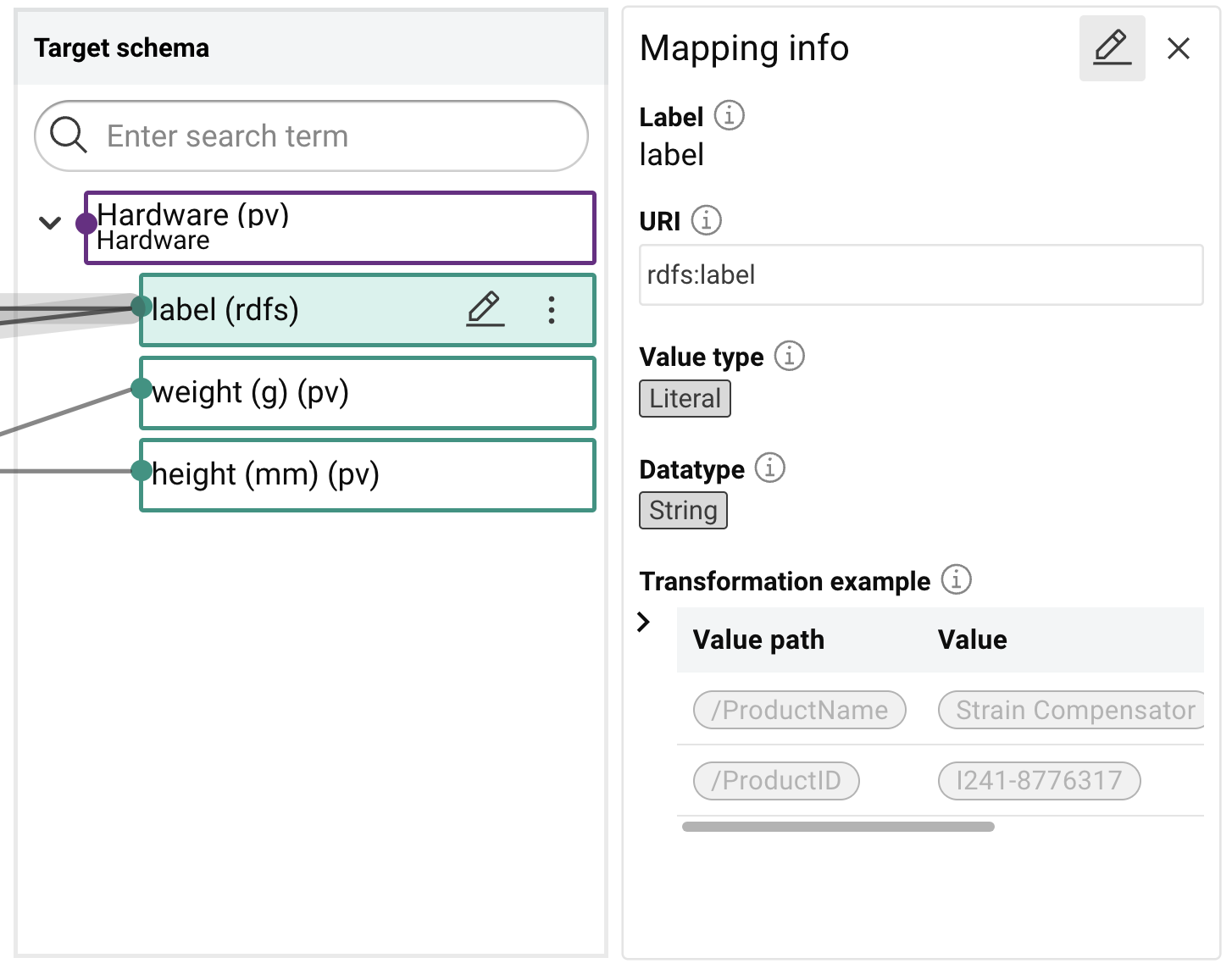Click the /ProductName value path chip
The height and width of the screenshot is (969, 1232).
click(799, 710)
